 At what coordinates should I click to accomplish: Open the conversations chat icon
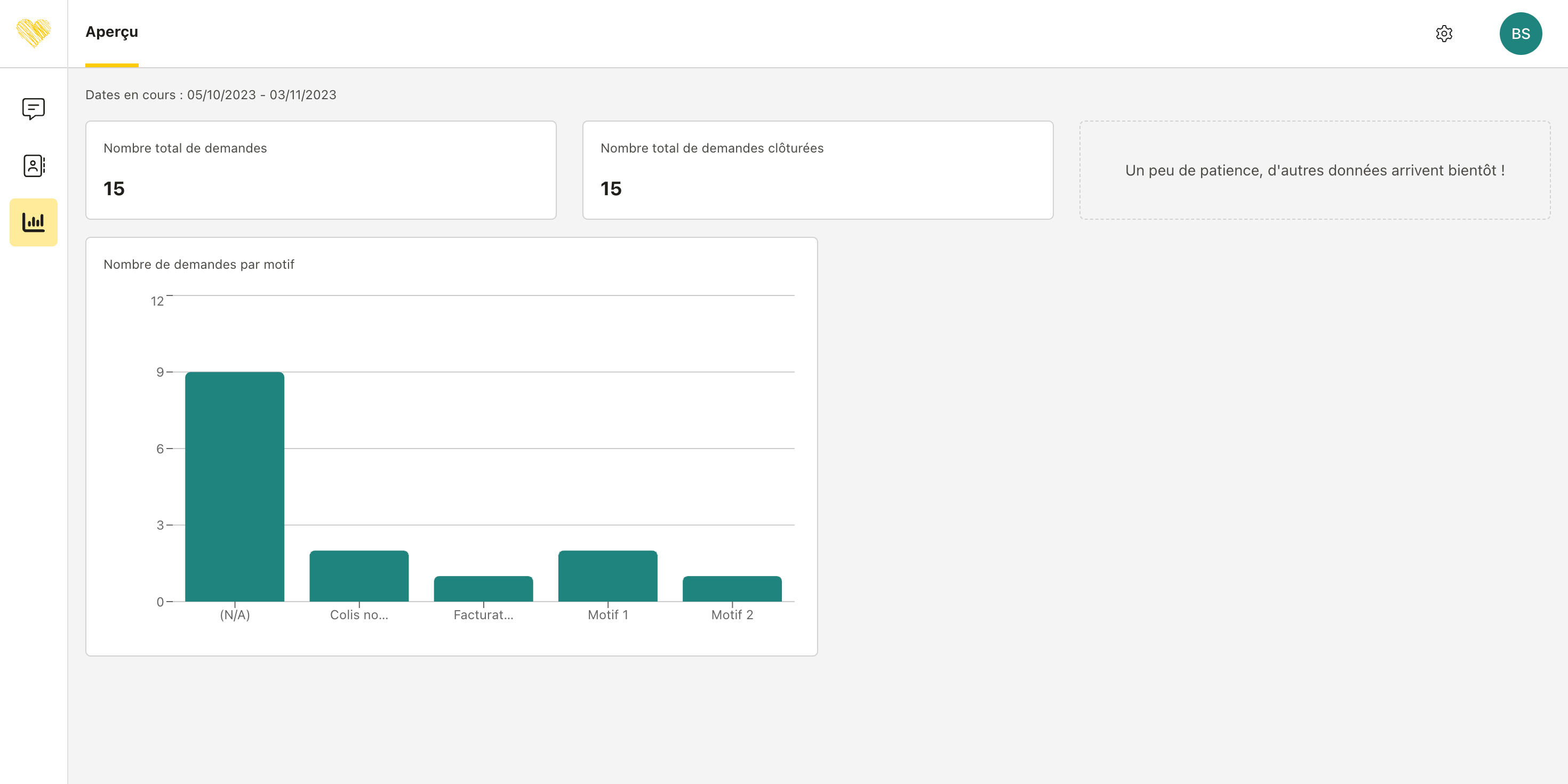pos(33,109)
